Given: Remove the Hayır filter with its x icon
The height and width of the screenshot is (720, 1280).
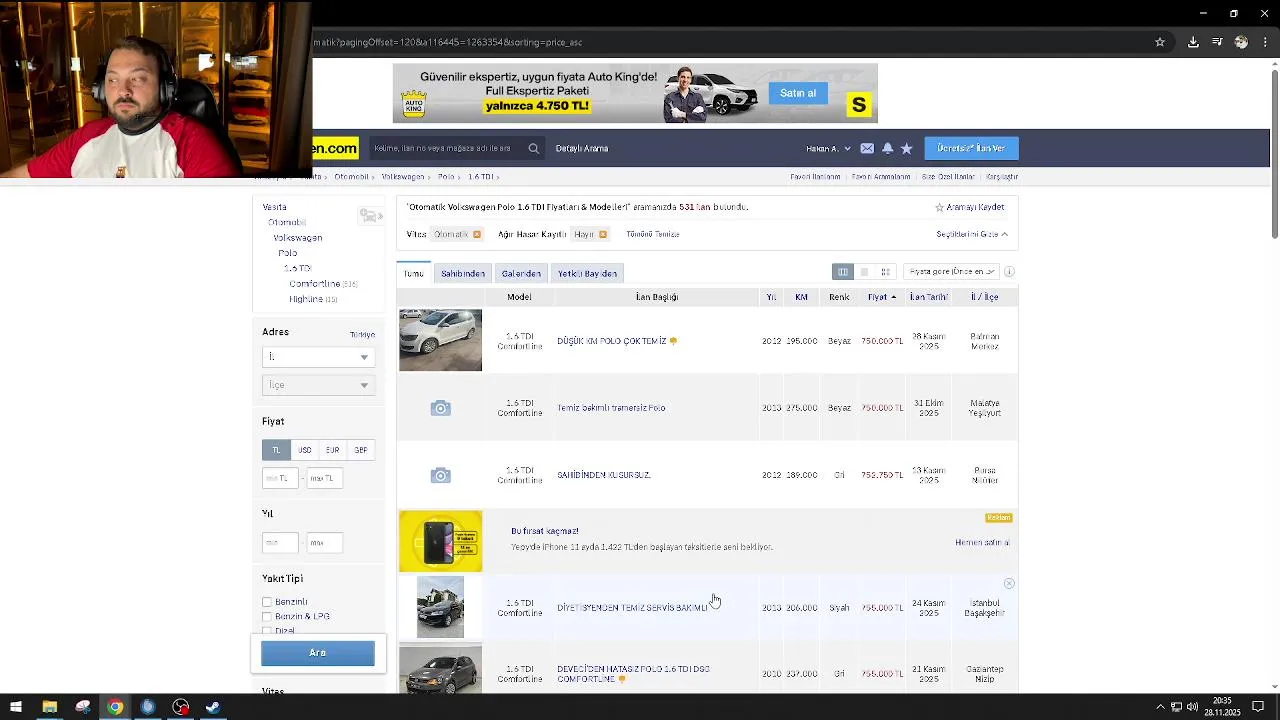Looking at the screenshot, I should (x=603, y=234).
